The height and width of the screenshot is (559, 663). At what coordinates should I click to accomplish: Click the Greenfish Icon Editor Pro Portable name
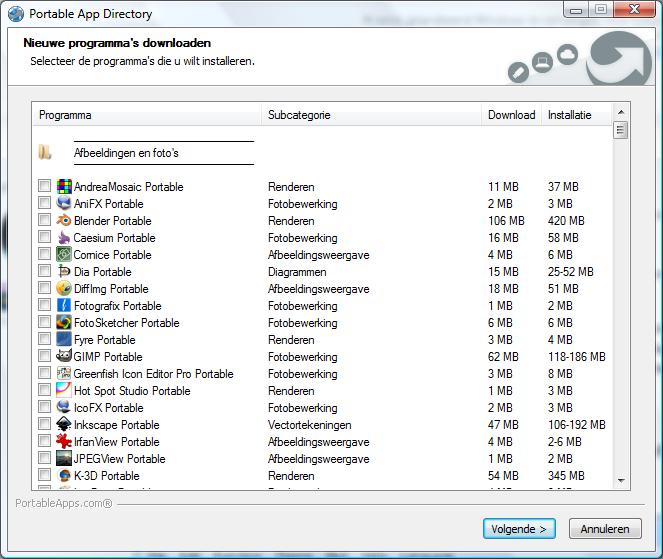pos(153,374)
